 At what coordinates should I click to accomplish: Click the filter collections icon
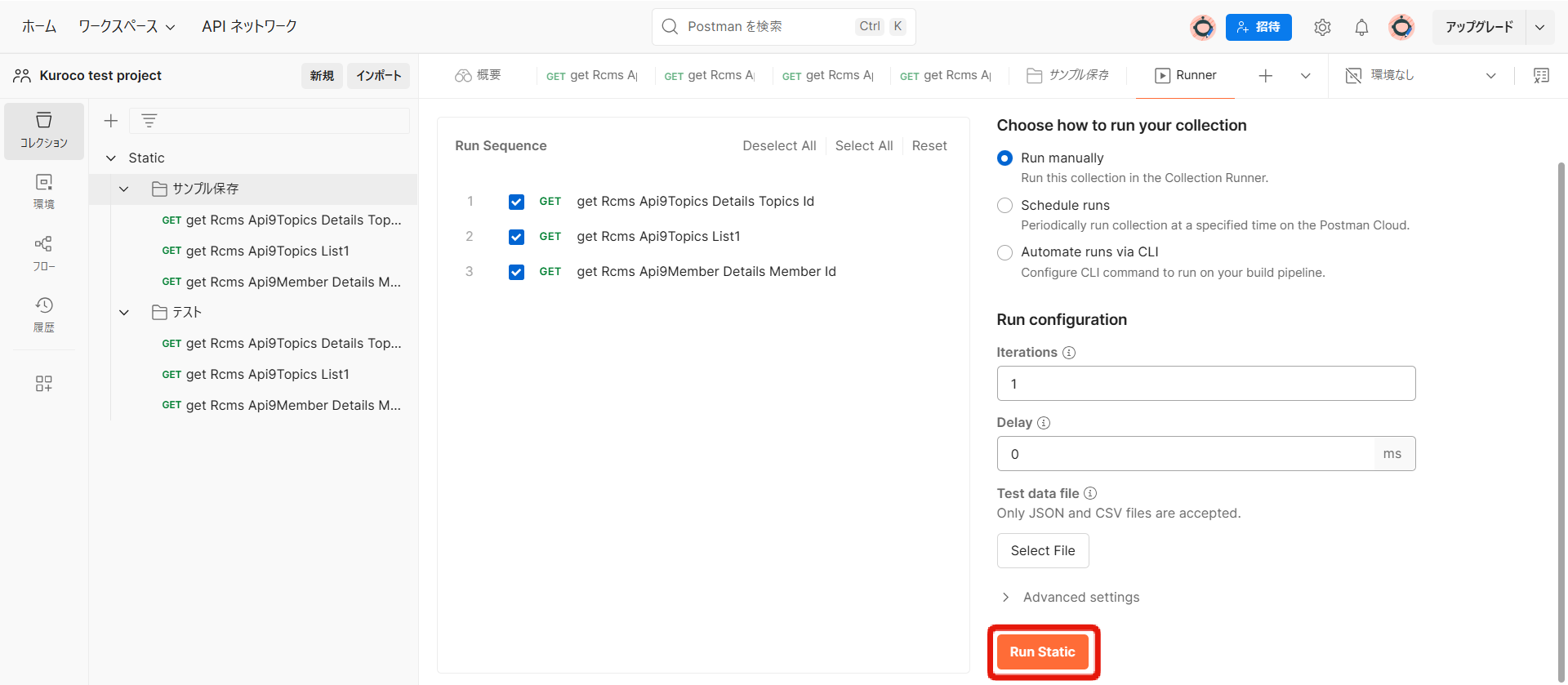point(149,121)
